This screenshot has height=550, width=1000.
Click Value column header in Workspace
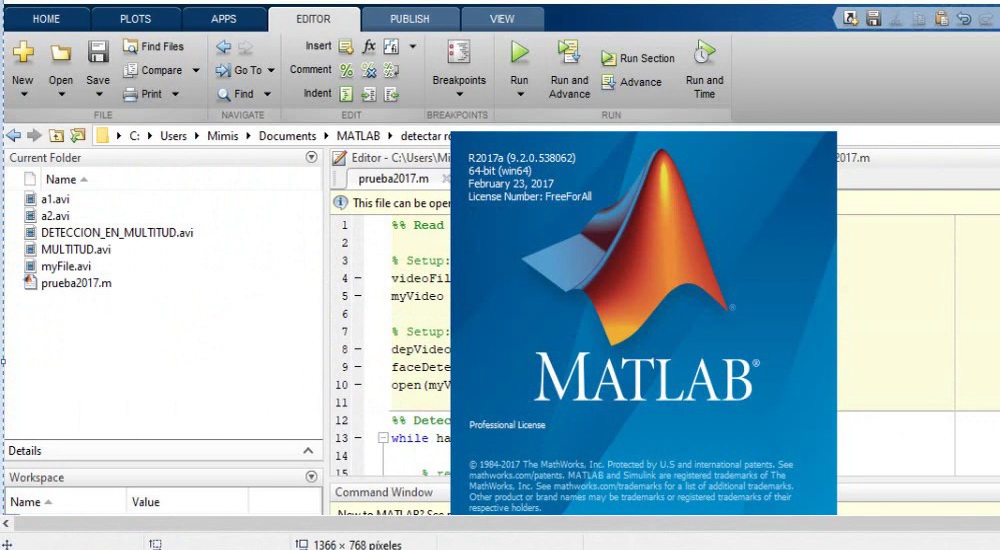point(145,502)
